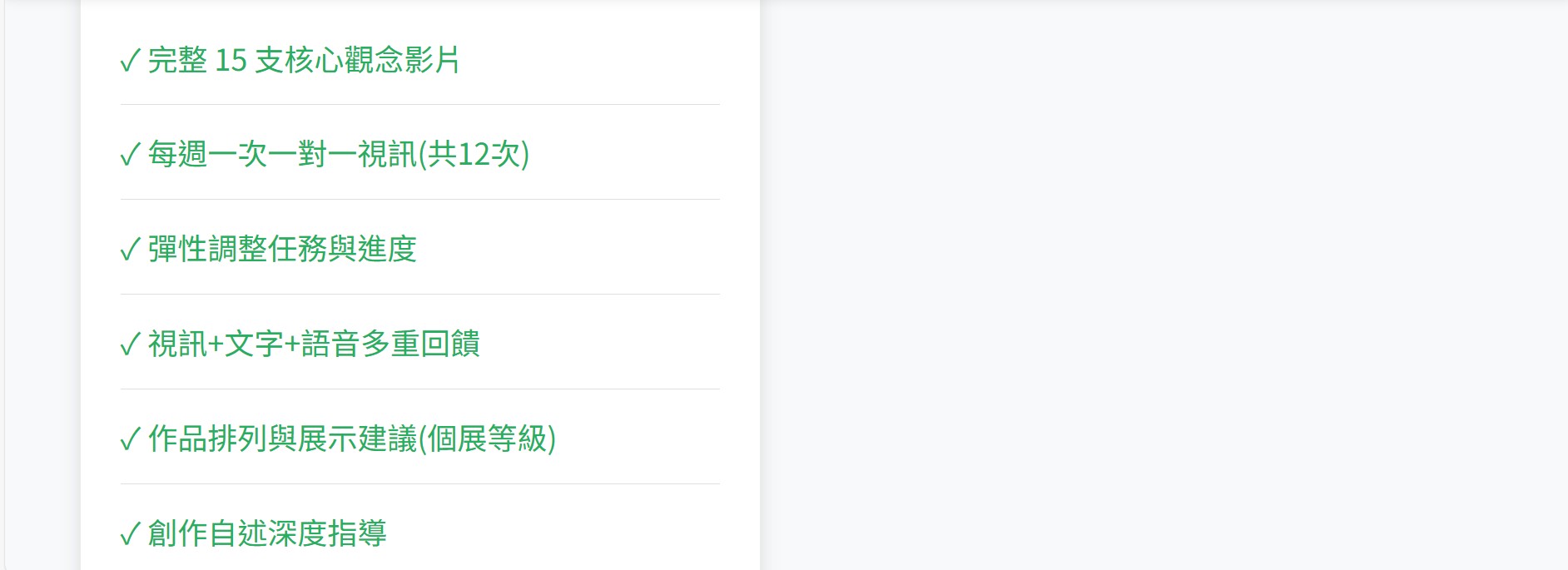Click the divider line below 完整 15 支核心觀念影片
Viewport: 1568px width, 570px height.
[419, 105]
